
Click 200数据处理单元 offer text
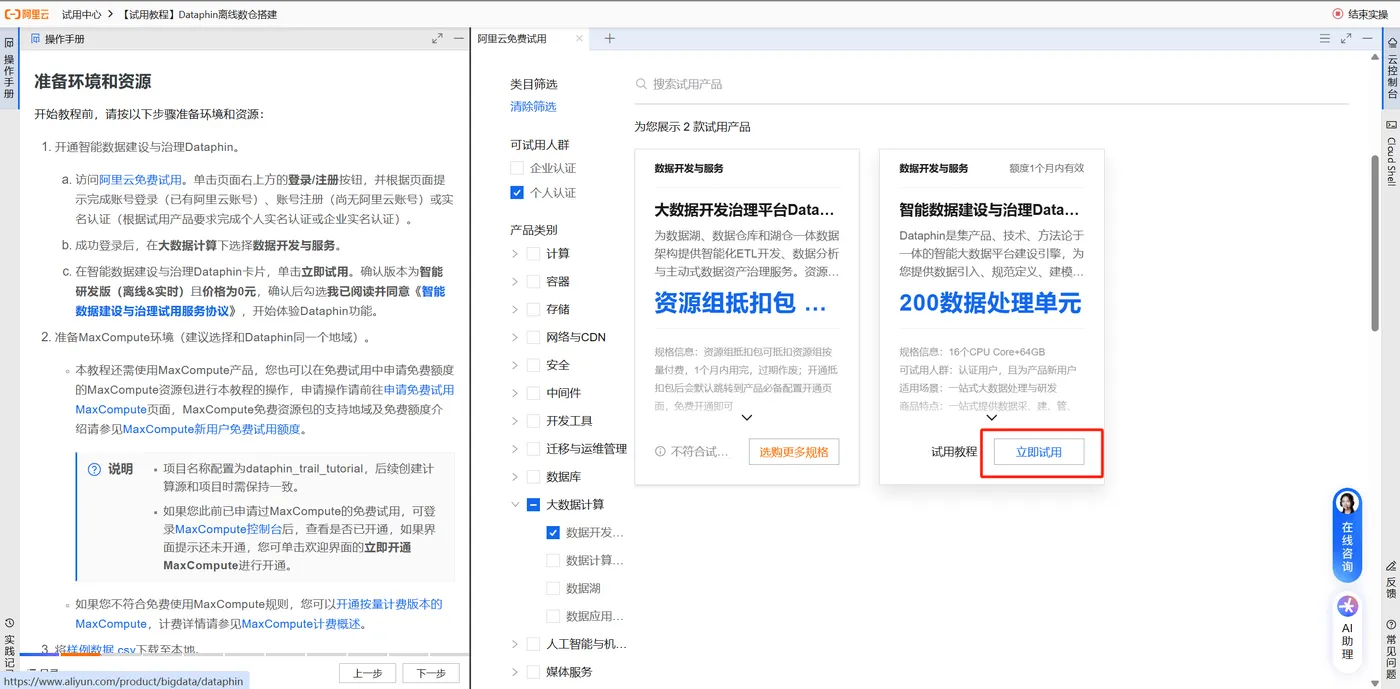(x=990, y=303)
